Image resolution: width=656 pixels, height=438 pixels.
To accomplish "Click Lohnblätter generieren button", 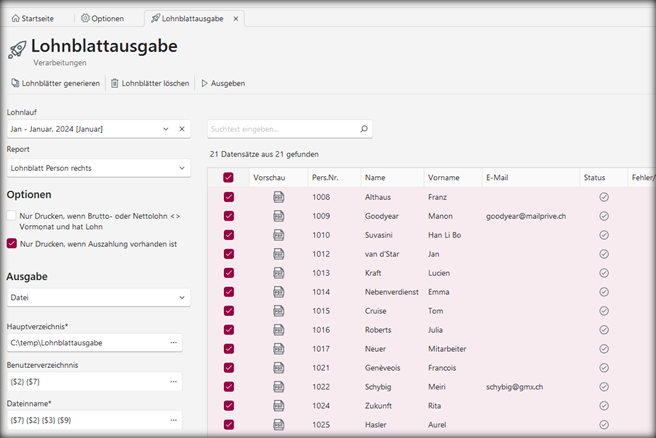I will 55,83.
